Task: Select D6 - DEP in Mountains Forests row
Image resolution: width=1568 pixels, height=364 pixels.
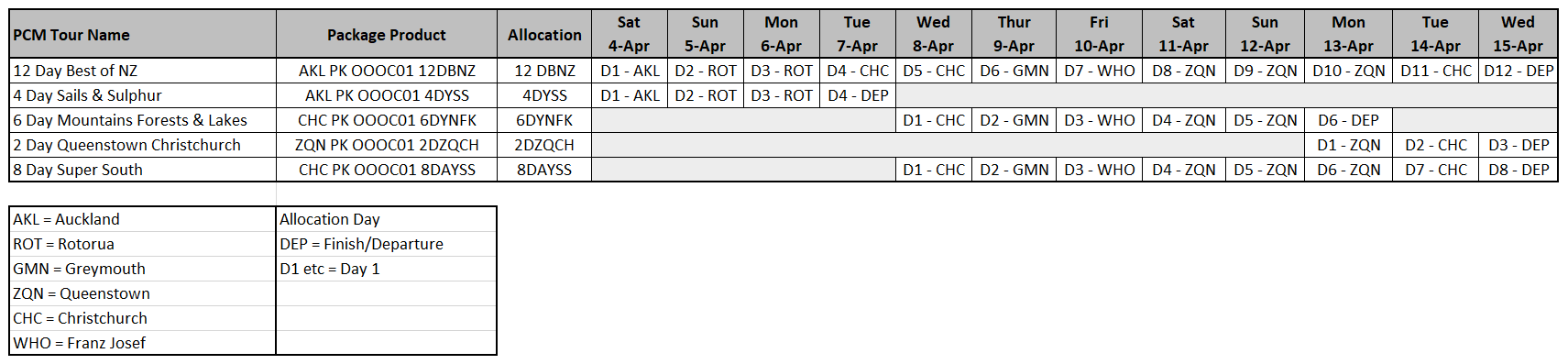Action: tap(1347, 120)
